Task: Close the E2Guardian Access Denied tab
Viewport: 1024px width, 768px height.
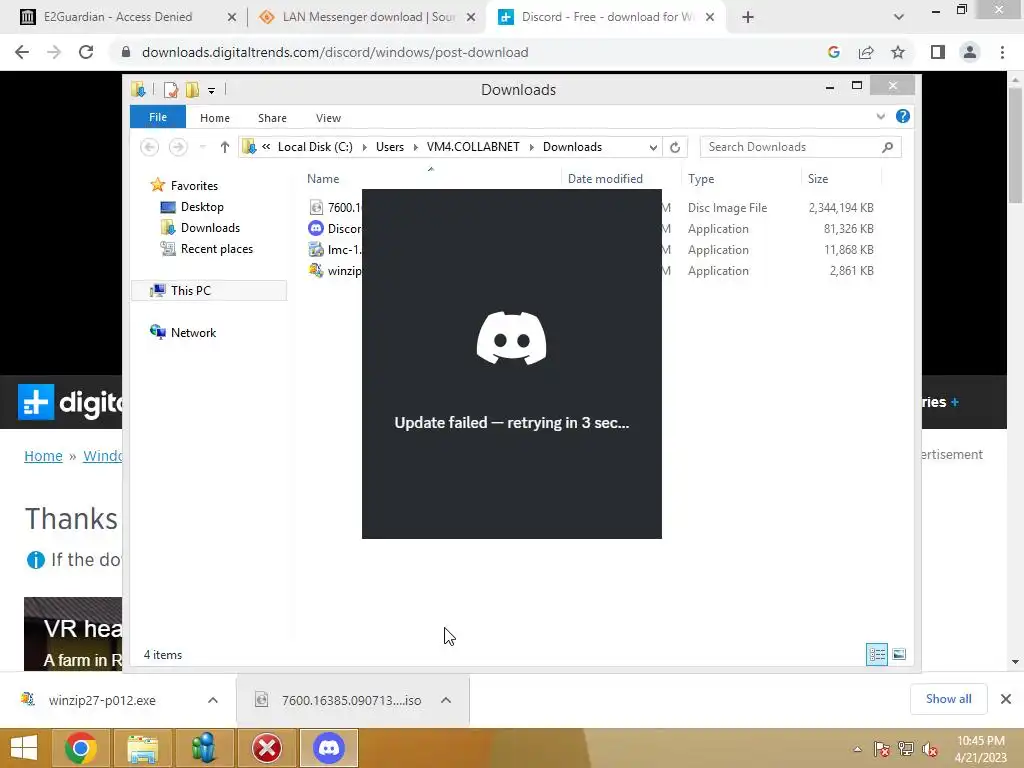Action: (x=231, y=17)
